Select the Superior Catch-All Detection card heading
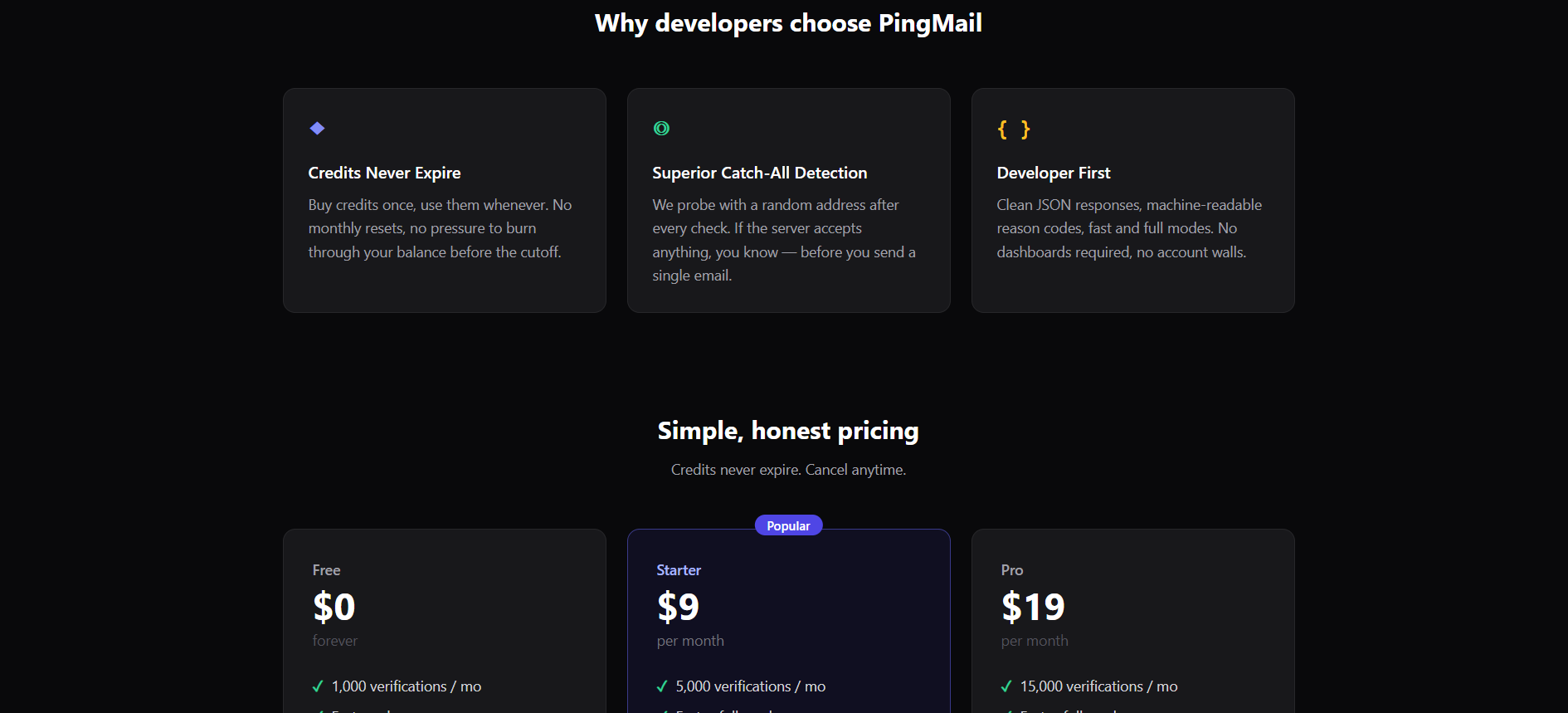Viewport: 1568px width, 713px height. point(759,173)
